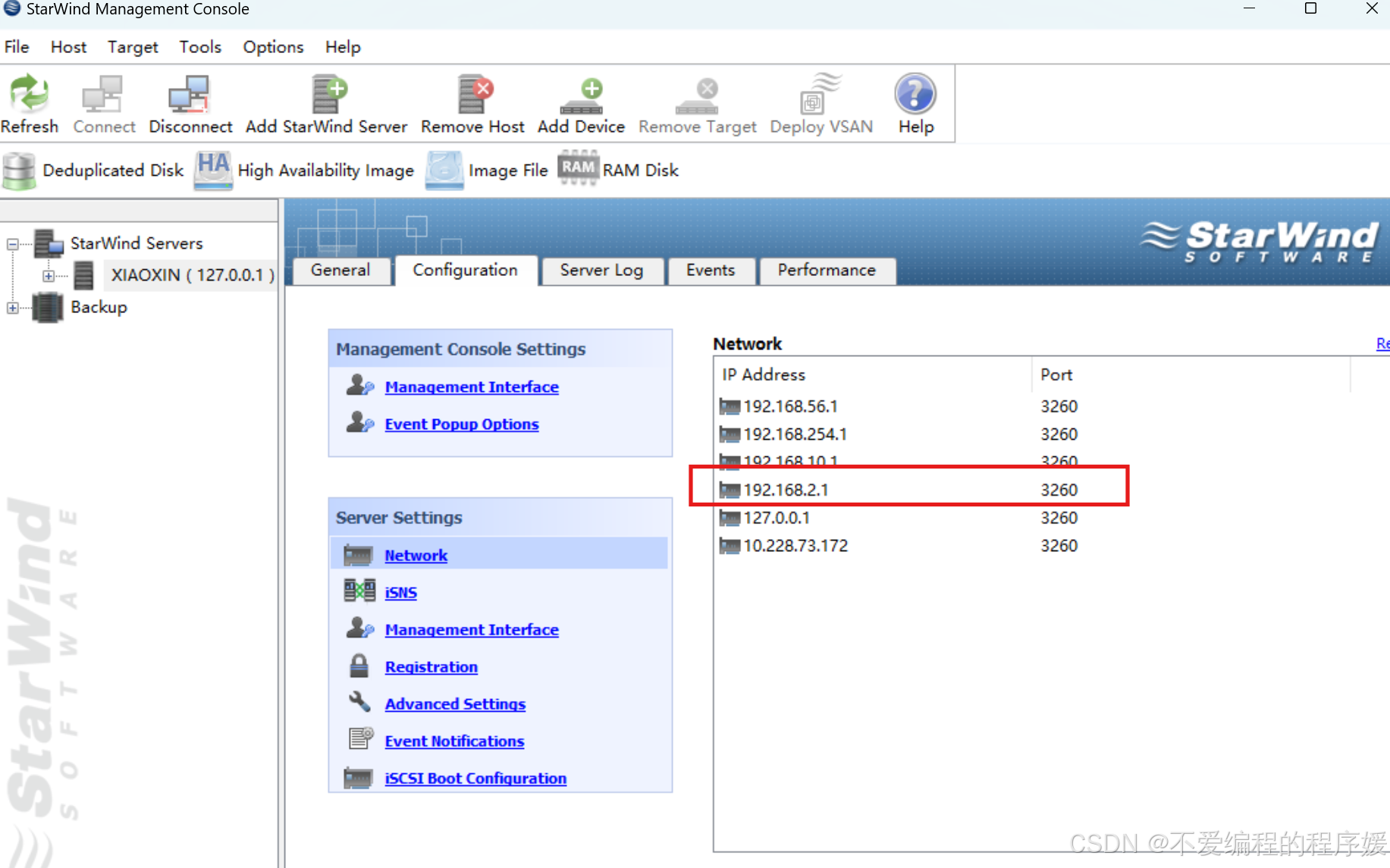Collapse the StarWind Servers tree node
The height and width of the screenshot is (868, 1390).
[x=12, y=244]
